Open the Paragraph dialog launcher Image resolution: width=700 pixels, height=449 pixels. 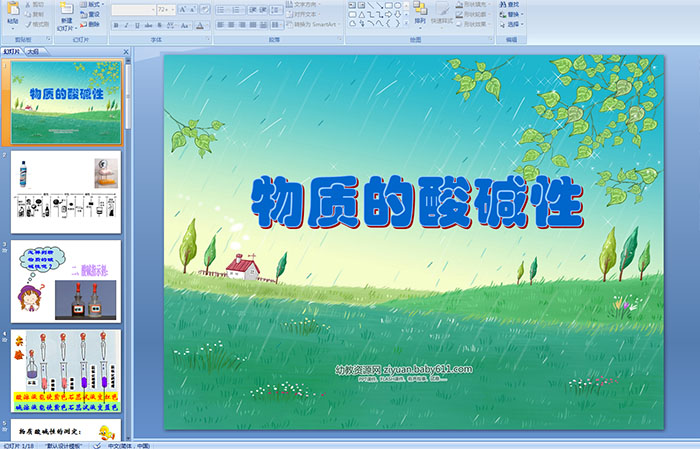point(340,39)
